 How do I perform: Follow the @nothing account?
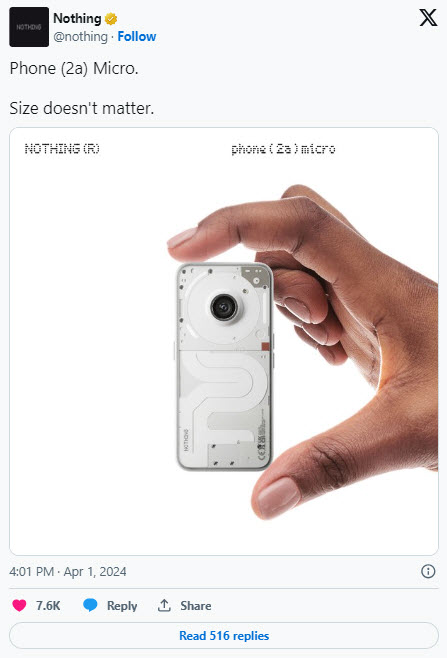137,37
